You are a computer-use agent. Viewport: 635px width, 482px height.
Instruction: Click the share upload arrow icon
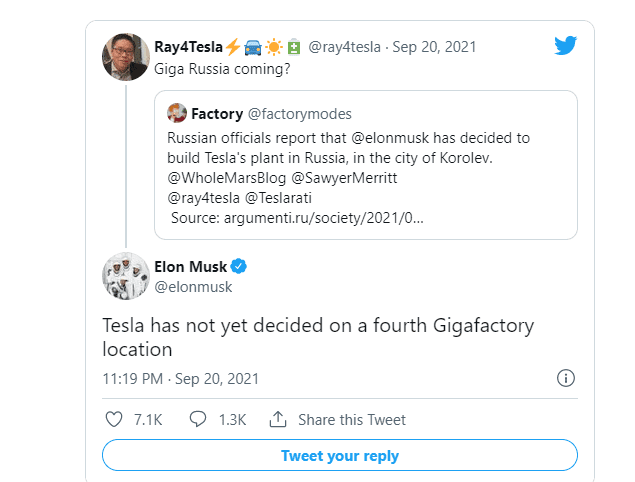click(279, 419)
